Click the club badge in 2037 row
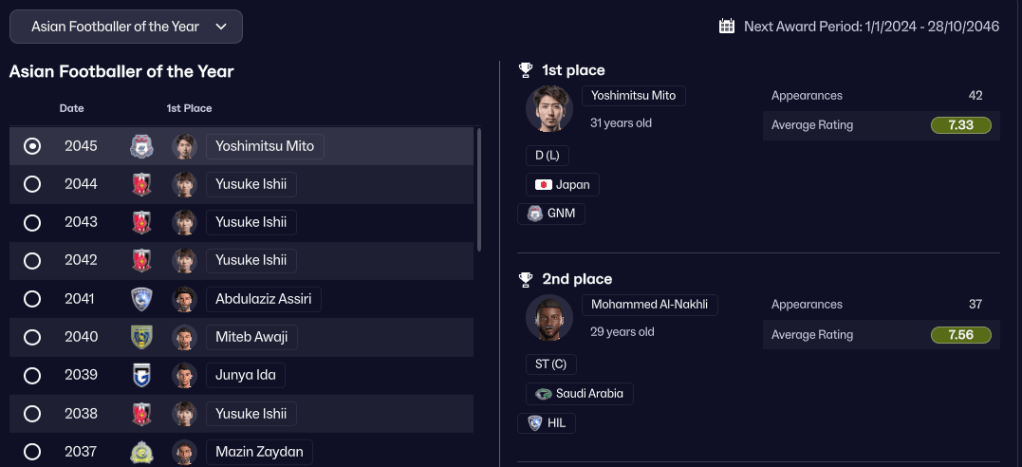This screenshot has width=1022, height=467. pos(142,452)
